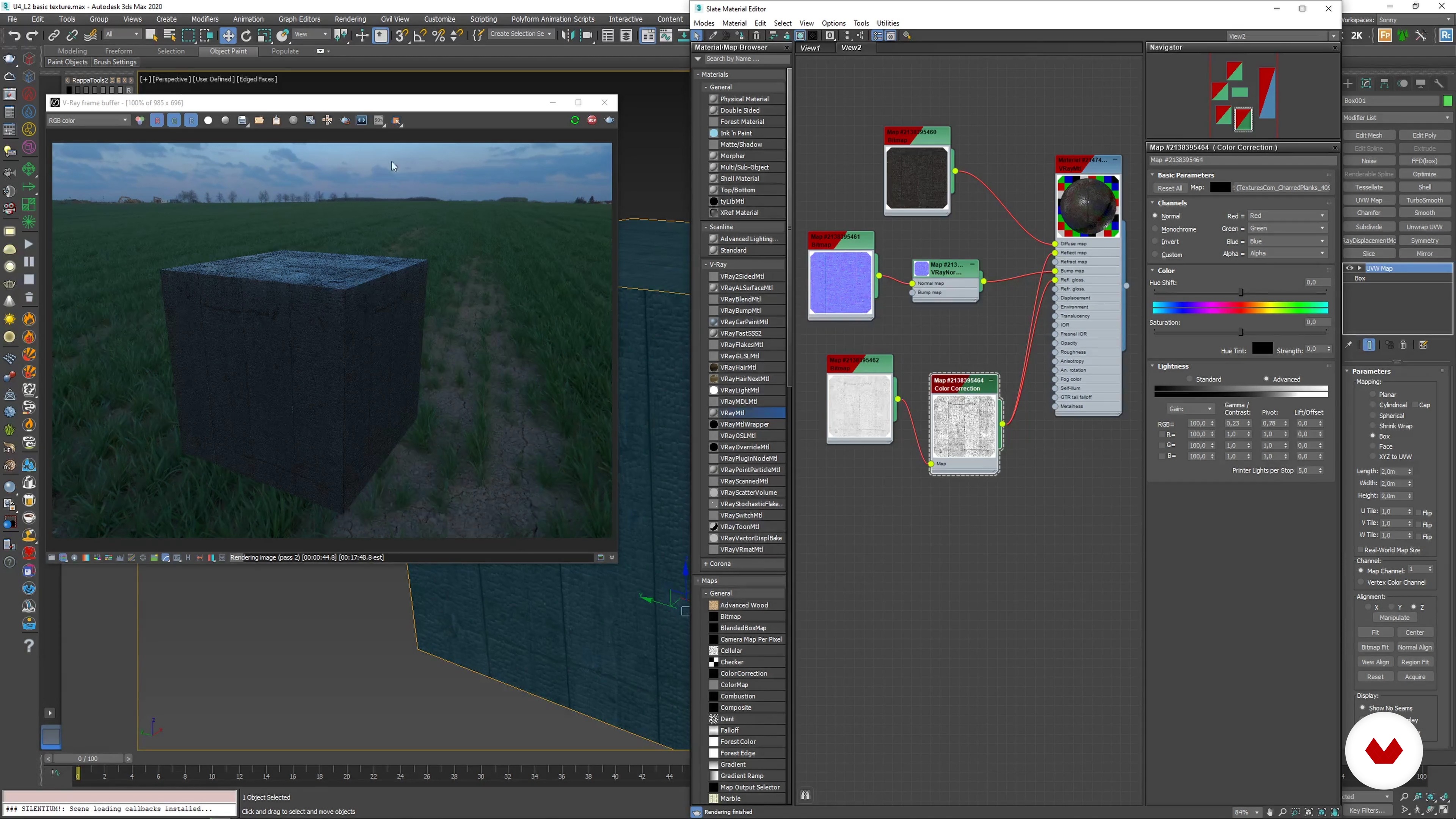
Task: Save the image from V-Ray frame buffer
Action: (x=243, y=121)
